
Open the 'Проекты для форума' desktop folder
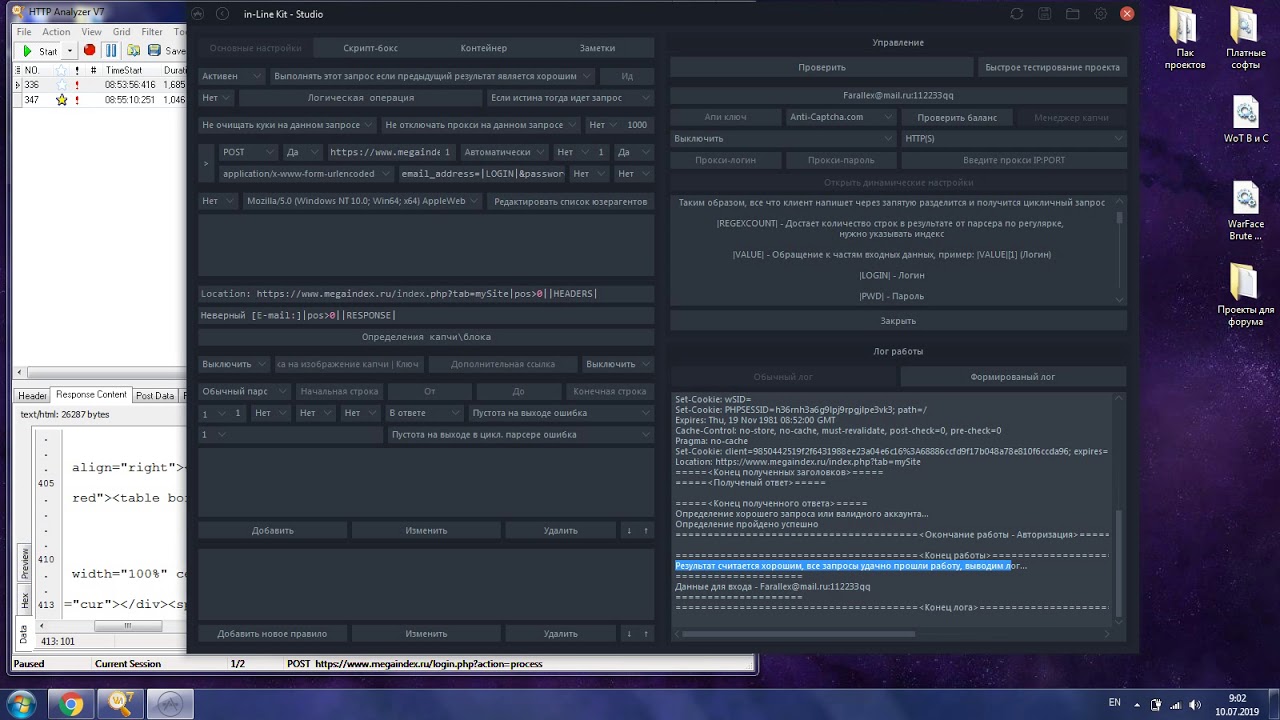1245,297
